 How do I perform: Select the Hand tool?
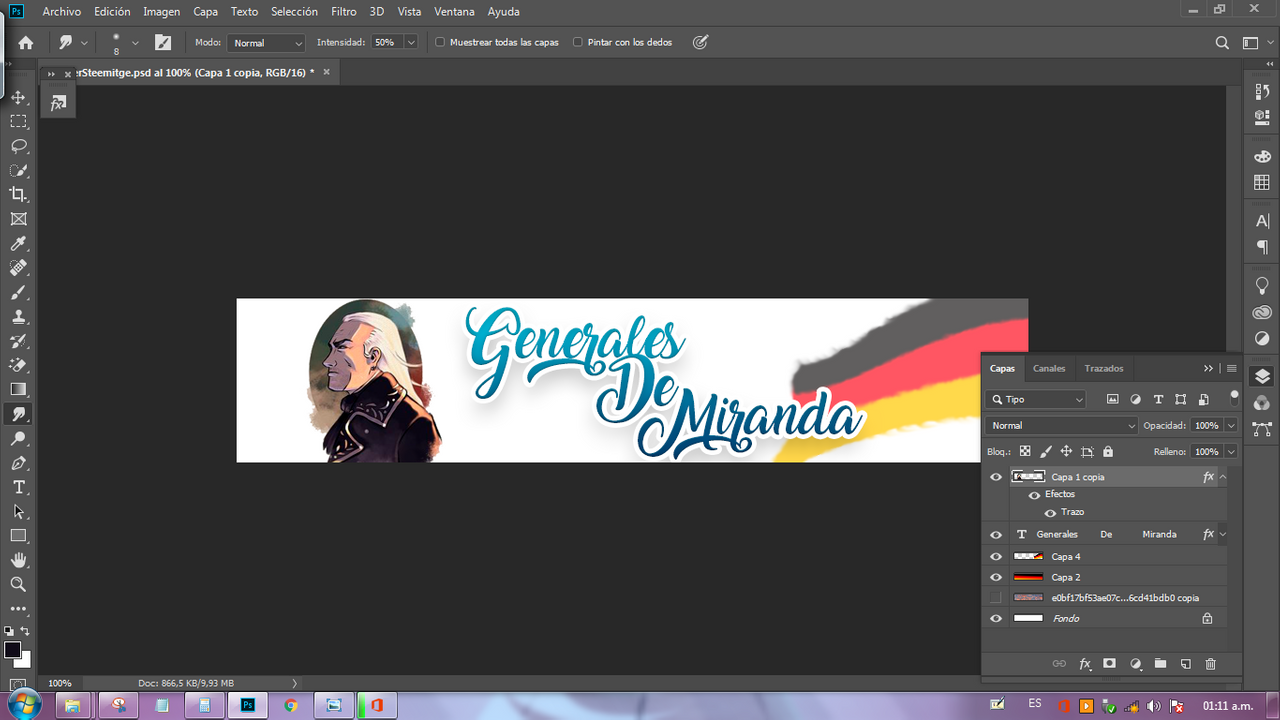(18, 560)
